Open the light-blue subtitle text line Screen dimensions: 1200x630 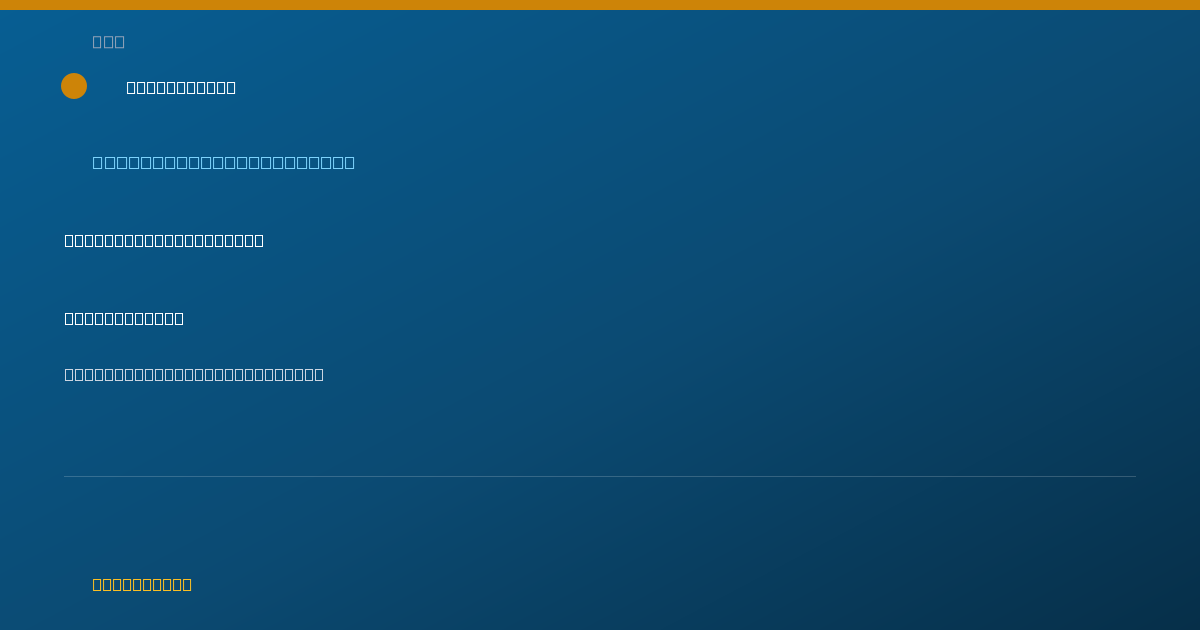click(x=223, y=162)
